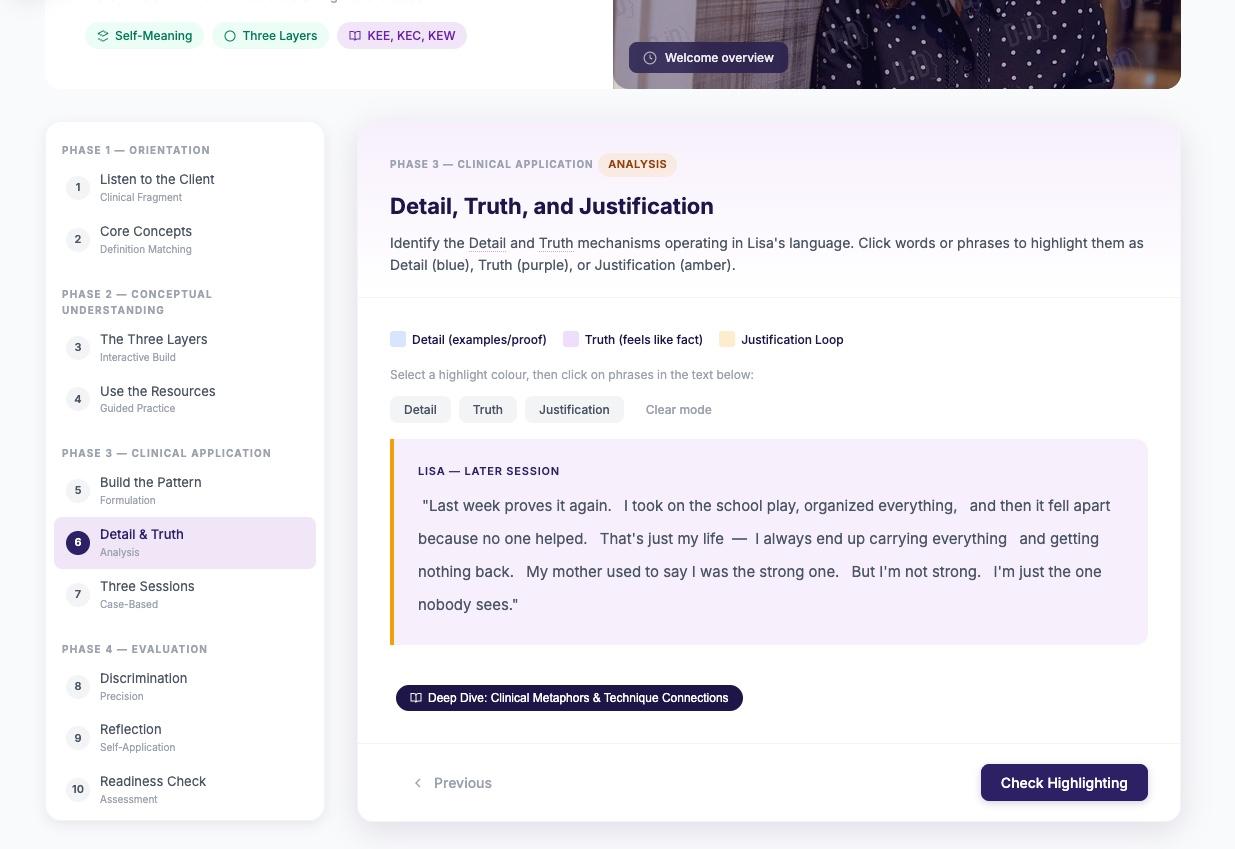Highlight phrase "But I'm not strong."
The height and width of the screenshot is (849, 1235).
(x=915, y=572)
